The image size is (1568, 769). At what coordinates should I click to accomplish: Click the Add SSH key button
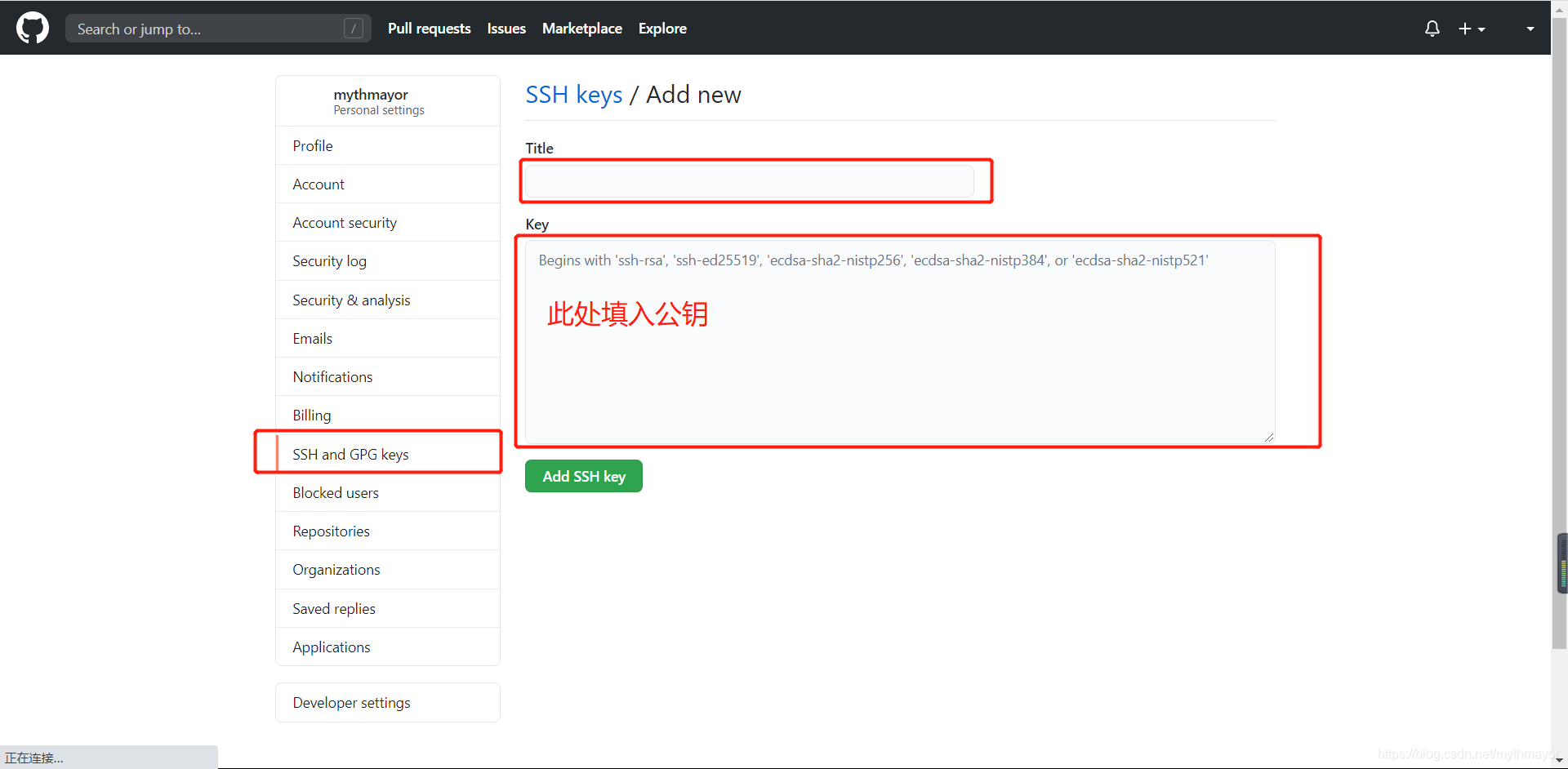[x=584, y=476]
